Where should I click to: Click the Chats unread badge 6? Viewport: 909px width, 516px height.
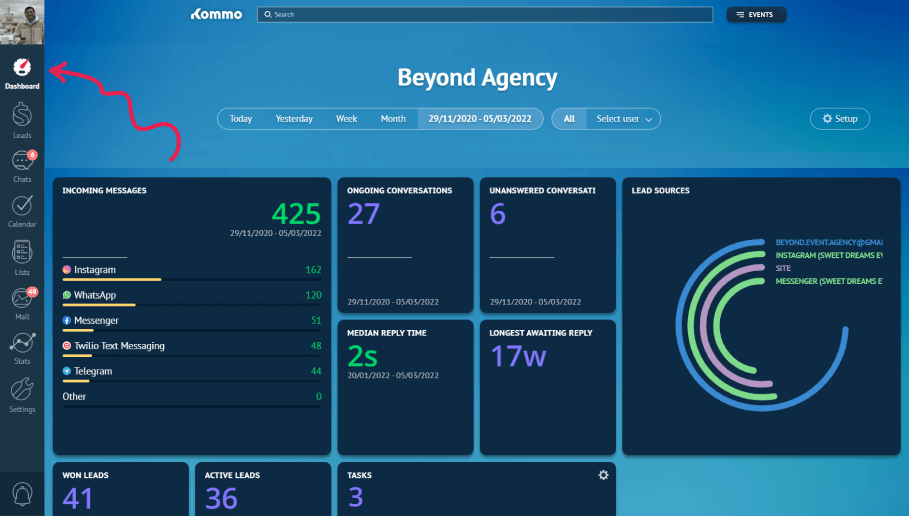coord(32,155)
